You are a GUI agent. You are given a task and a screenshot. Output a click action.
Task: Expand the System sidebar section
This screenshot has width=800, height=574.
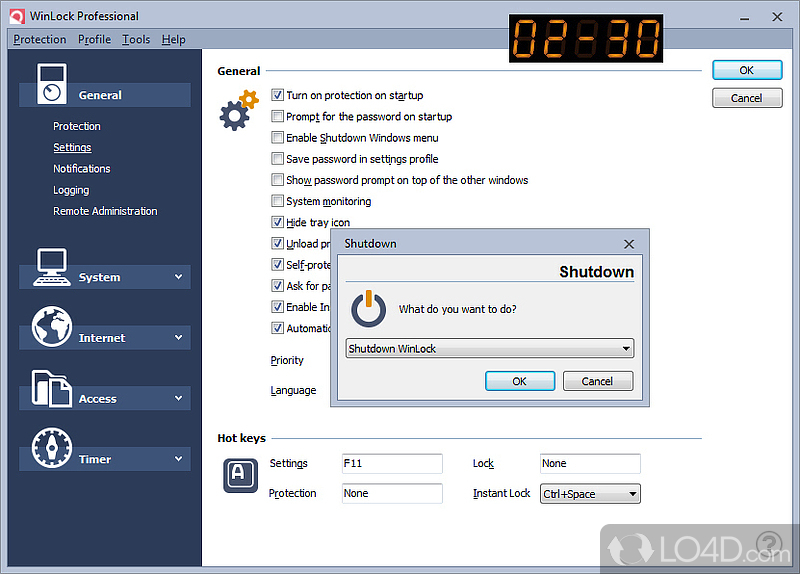click(178, 277)
